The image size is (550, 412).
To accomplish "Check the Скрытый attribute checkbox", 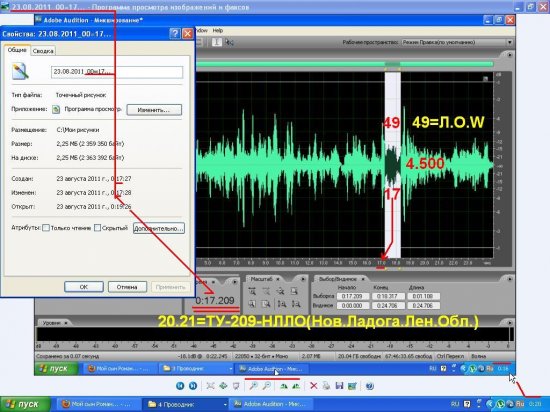I will (98, 228).
